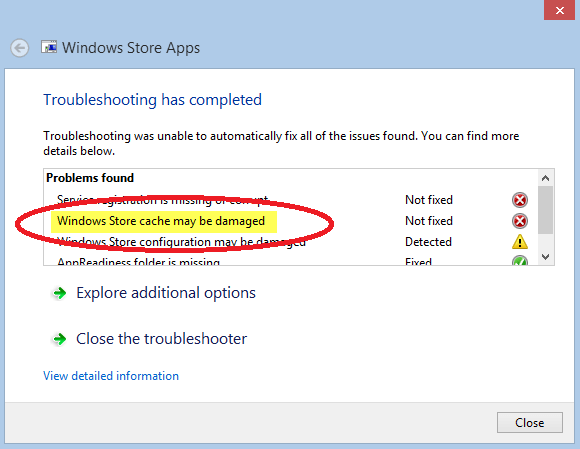Go back using the round arrow button
Image resolution: width=580 pixels, height=449 pixels.
[20, 48]
